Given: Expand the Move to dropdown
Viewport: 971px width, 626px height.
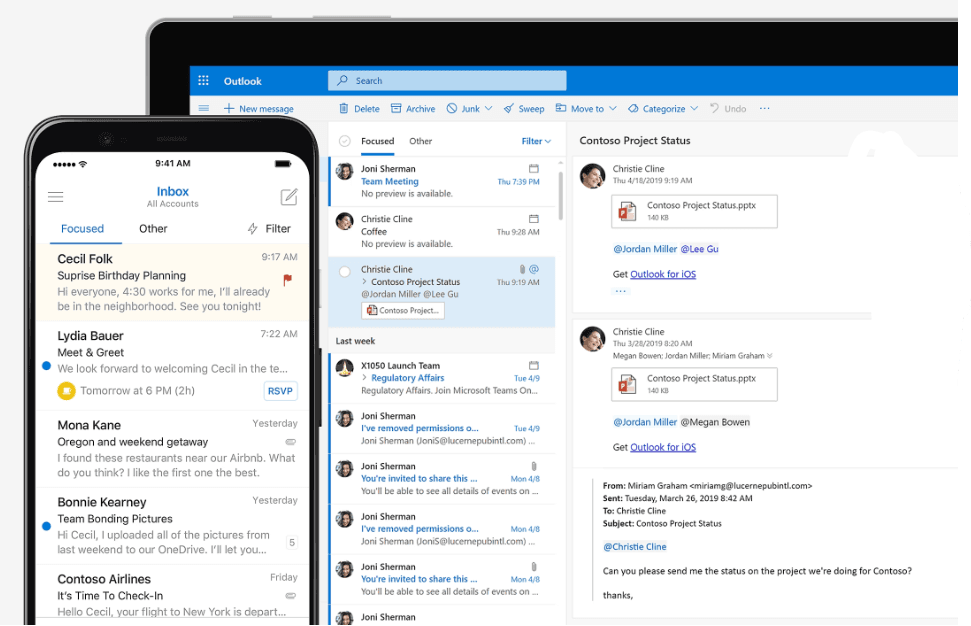Looking at the screenshot, I should 612,109.
